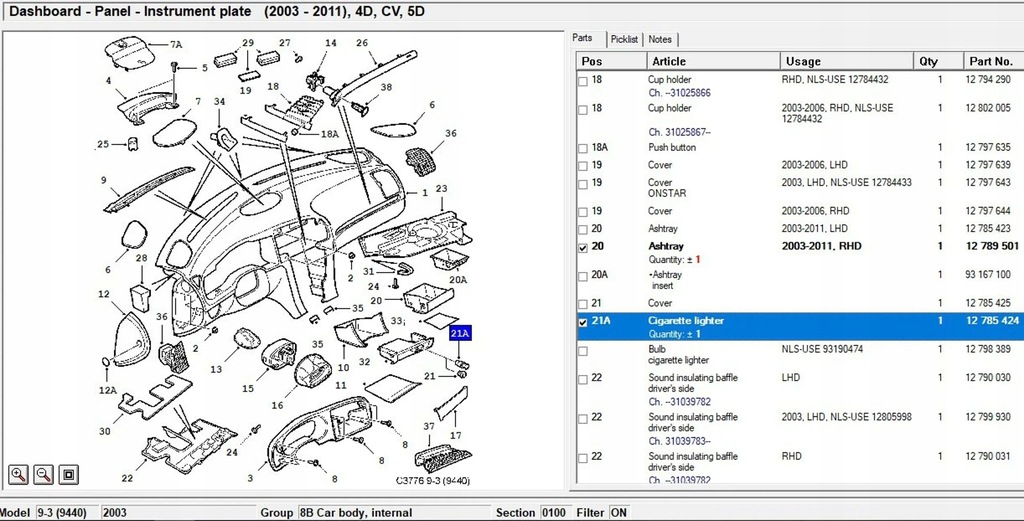
Task: Uncheck the Ashtray RHD position 20 checkbox
Action: pos(583,247)
